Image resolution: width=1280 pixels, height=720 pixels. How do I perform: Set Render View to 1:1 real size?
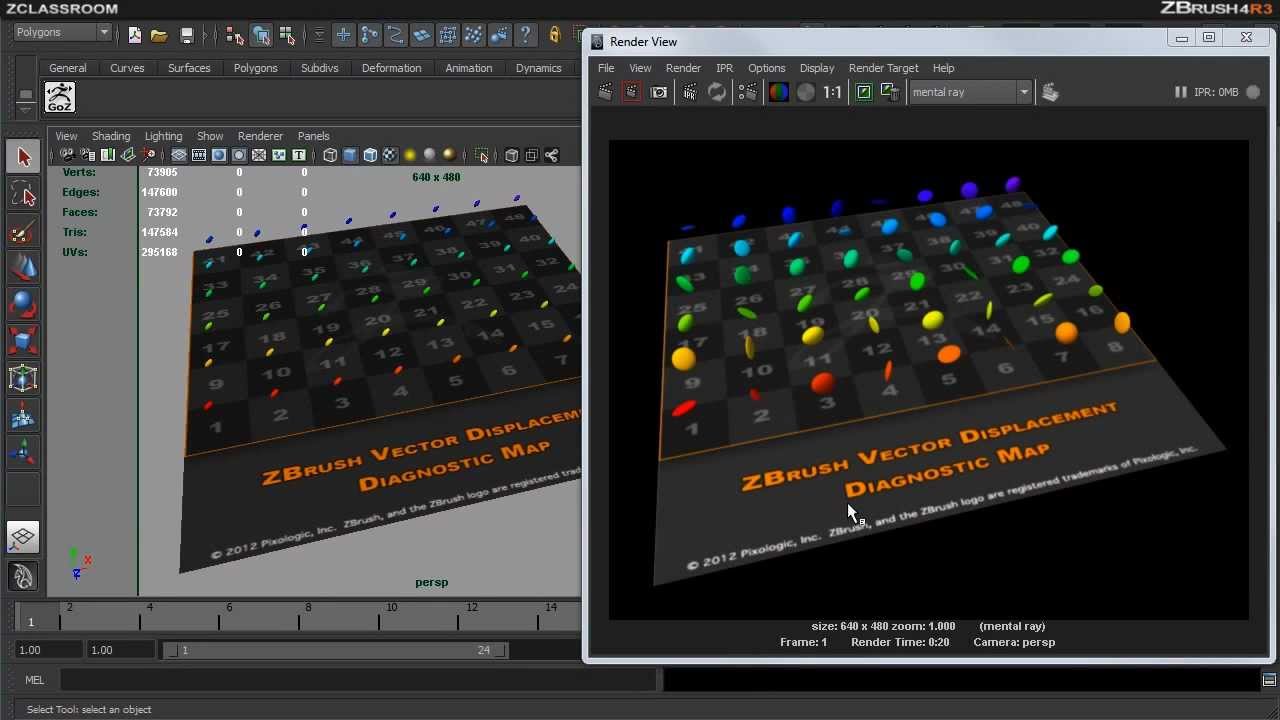(832, 92)
